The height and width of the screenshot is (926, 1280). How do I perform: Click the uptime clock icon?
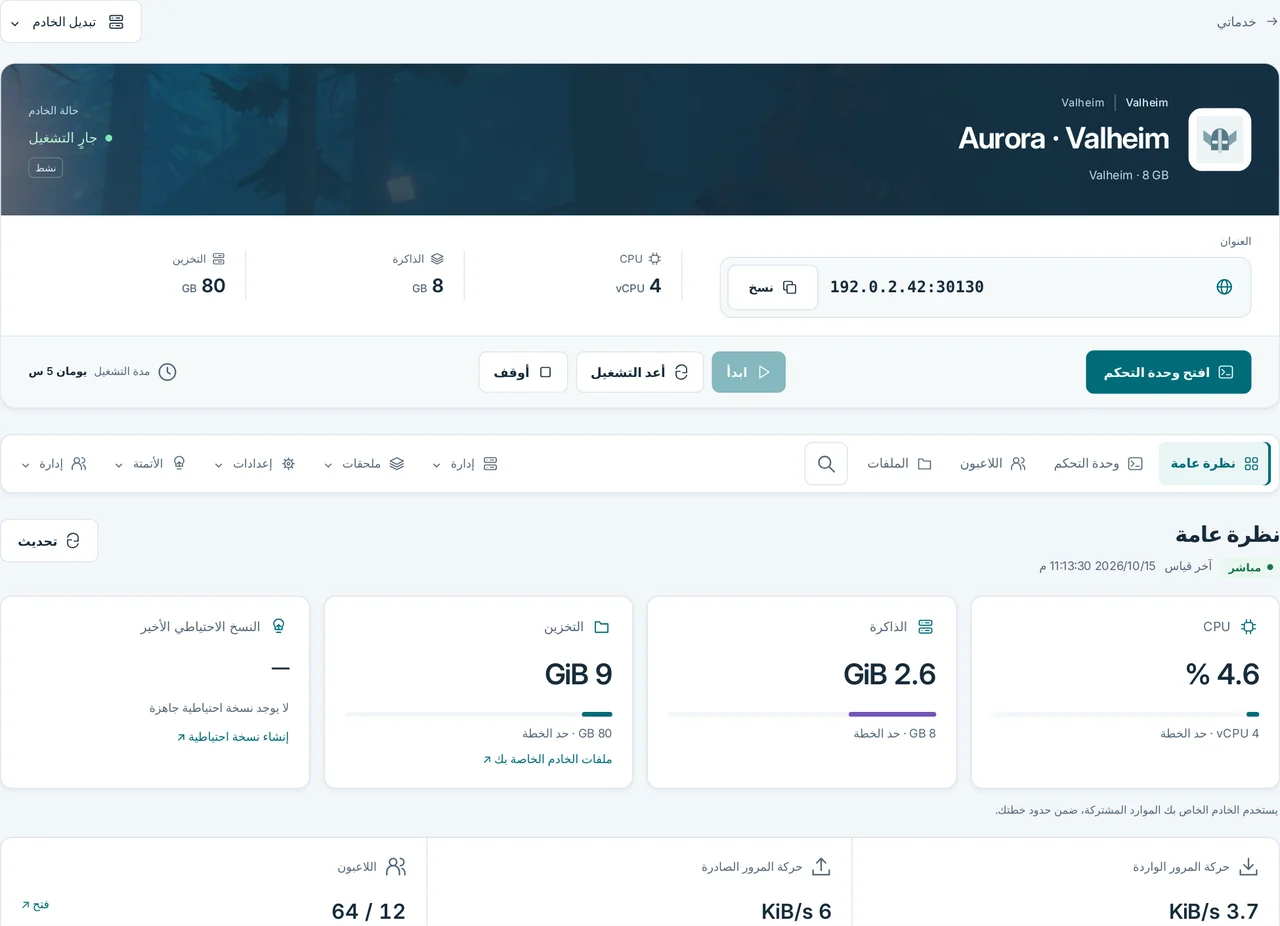167,372
